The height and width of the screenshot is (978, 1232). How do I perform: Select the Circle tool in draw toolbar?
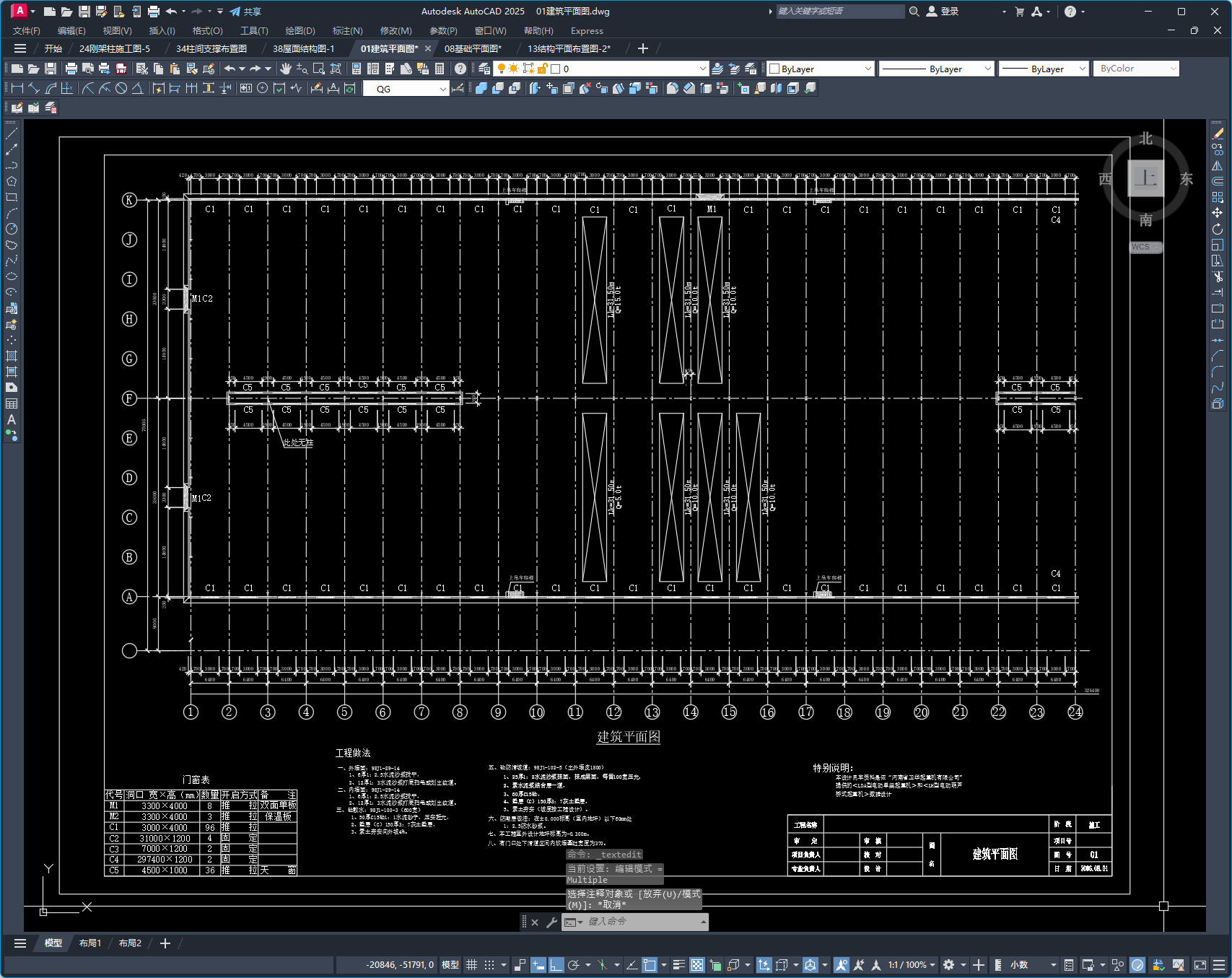tap(12, 229)
